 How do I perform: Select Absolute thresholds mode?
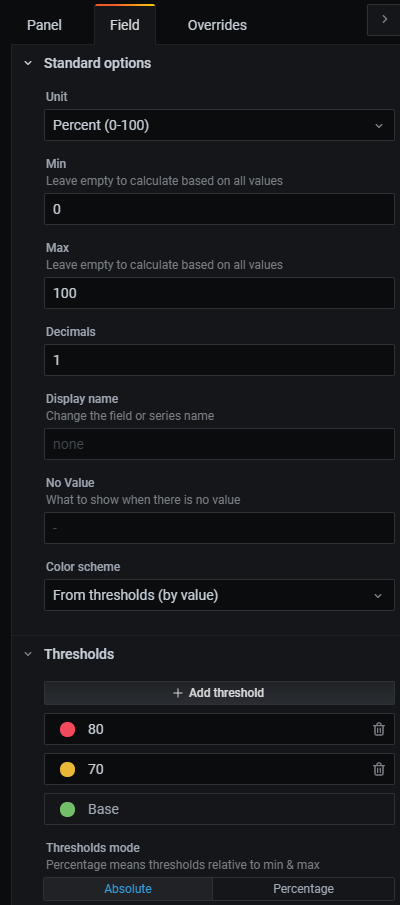tap(128, 888)
